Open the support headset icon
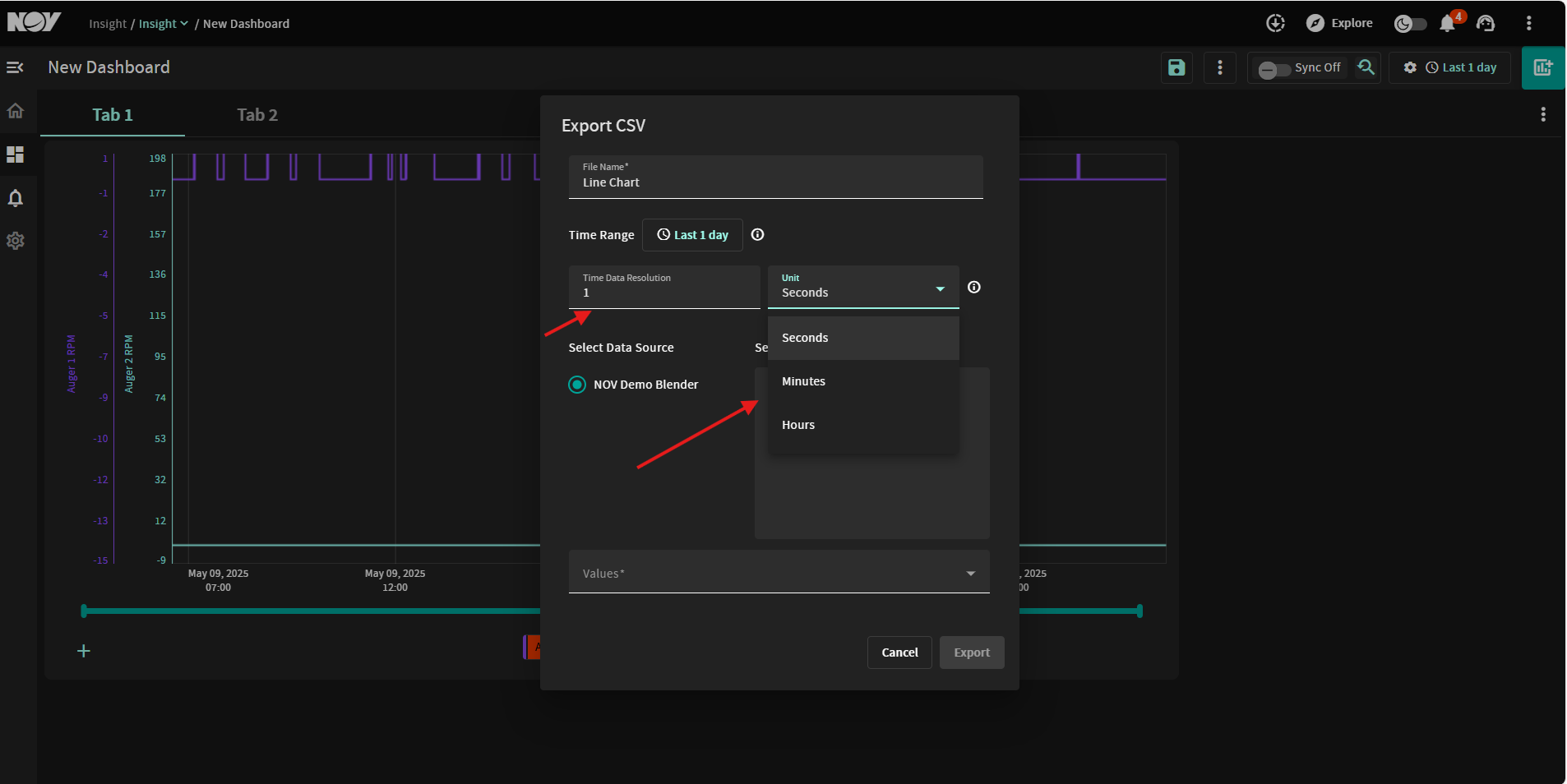 1486,23
